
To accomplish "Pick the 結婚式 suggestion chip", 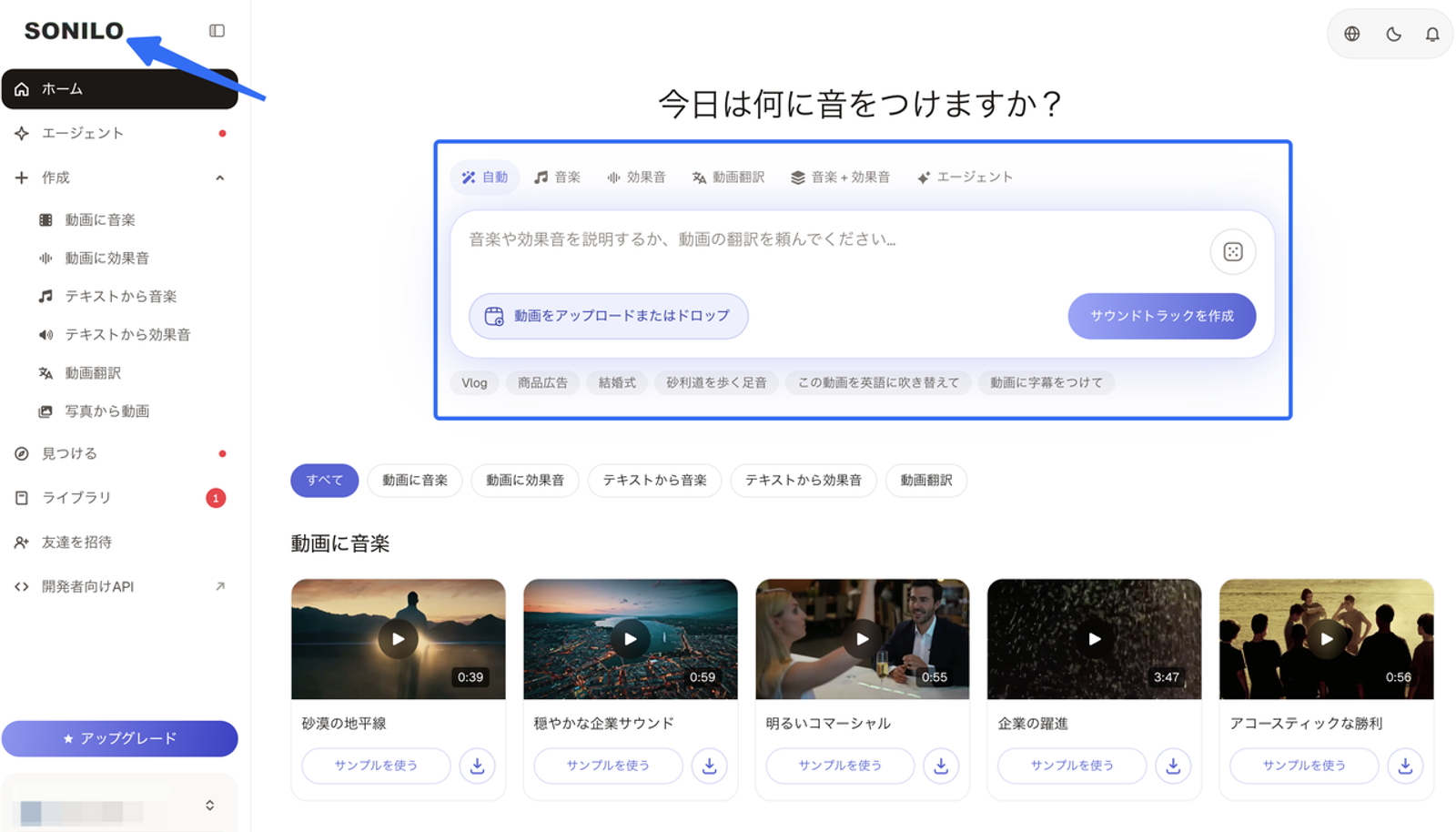I will 617,383.
